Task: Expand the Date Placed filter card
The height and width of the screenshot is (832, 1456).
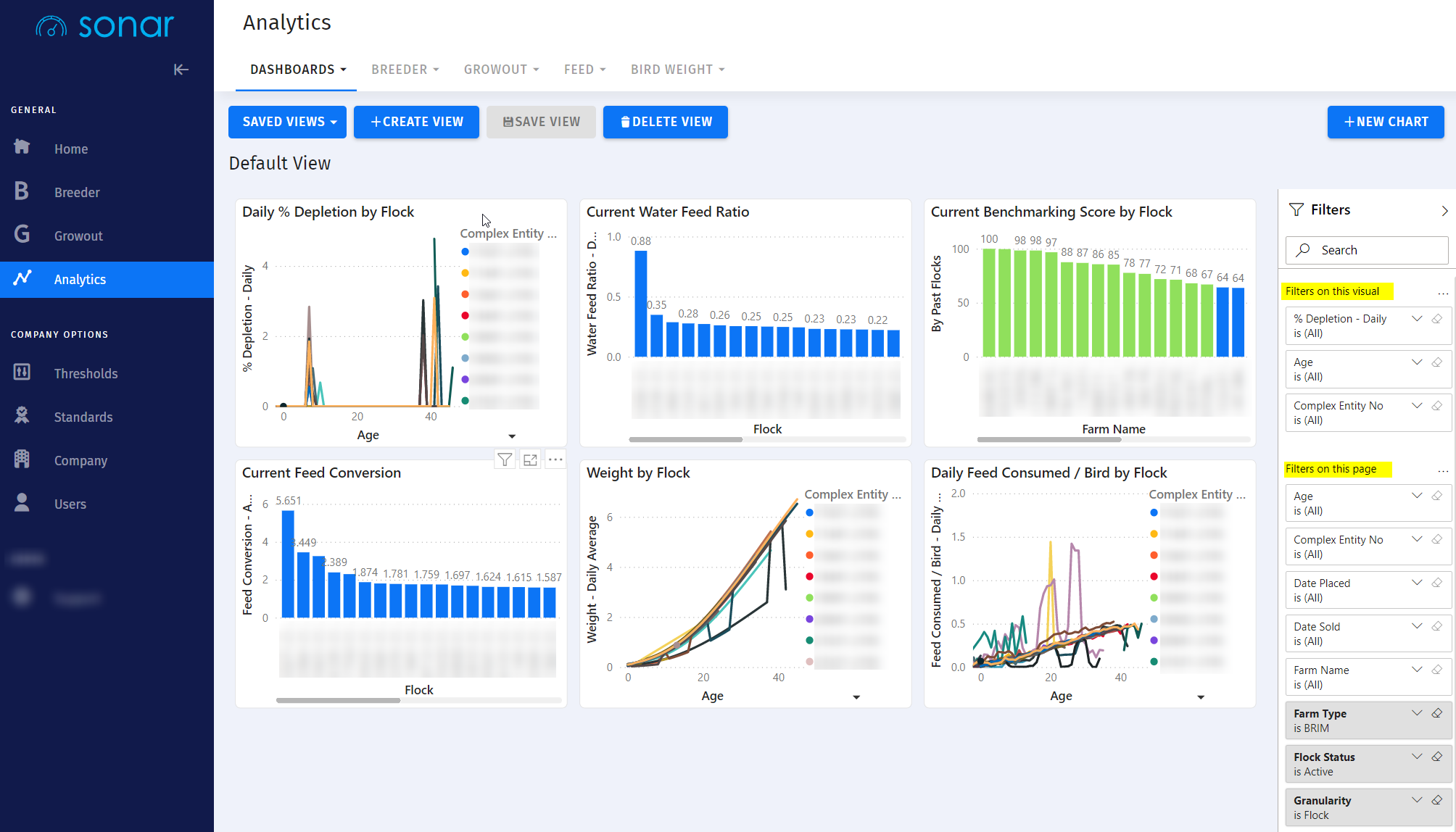Action: (x=1417, y=583)
